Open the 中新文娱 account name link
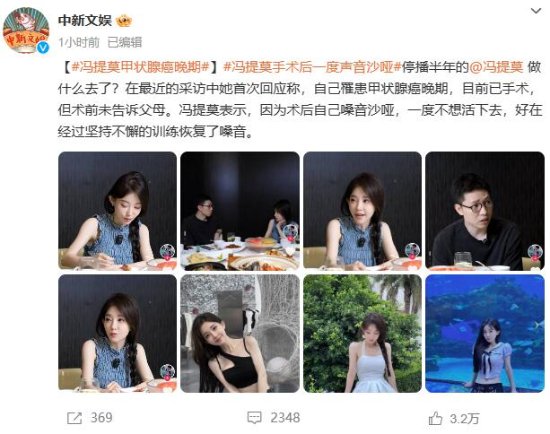This screenshot has width=550, height=434. [x=85, y=21]
